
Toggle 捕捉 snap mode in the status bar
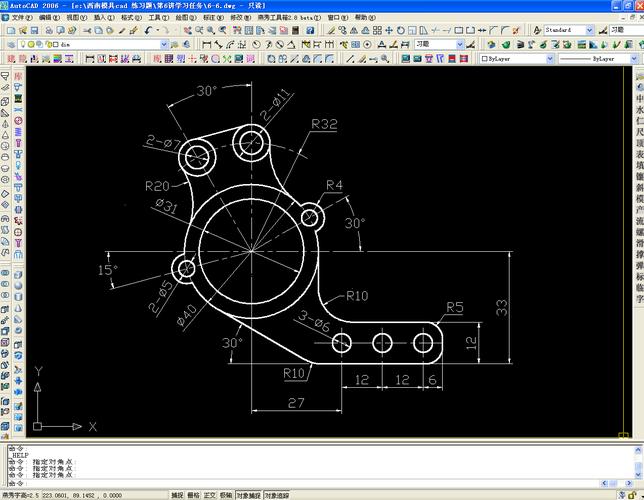177,495
